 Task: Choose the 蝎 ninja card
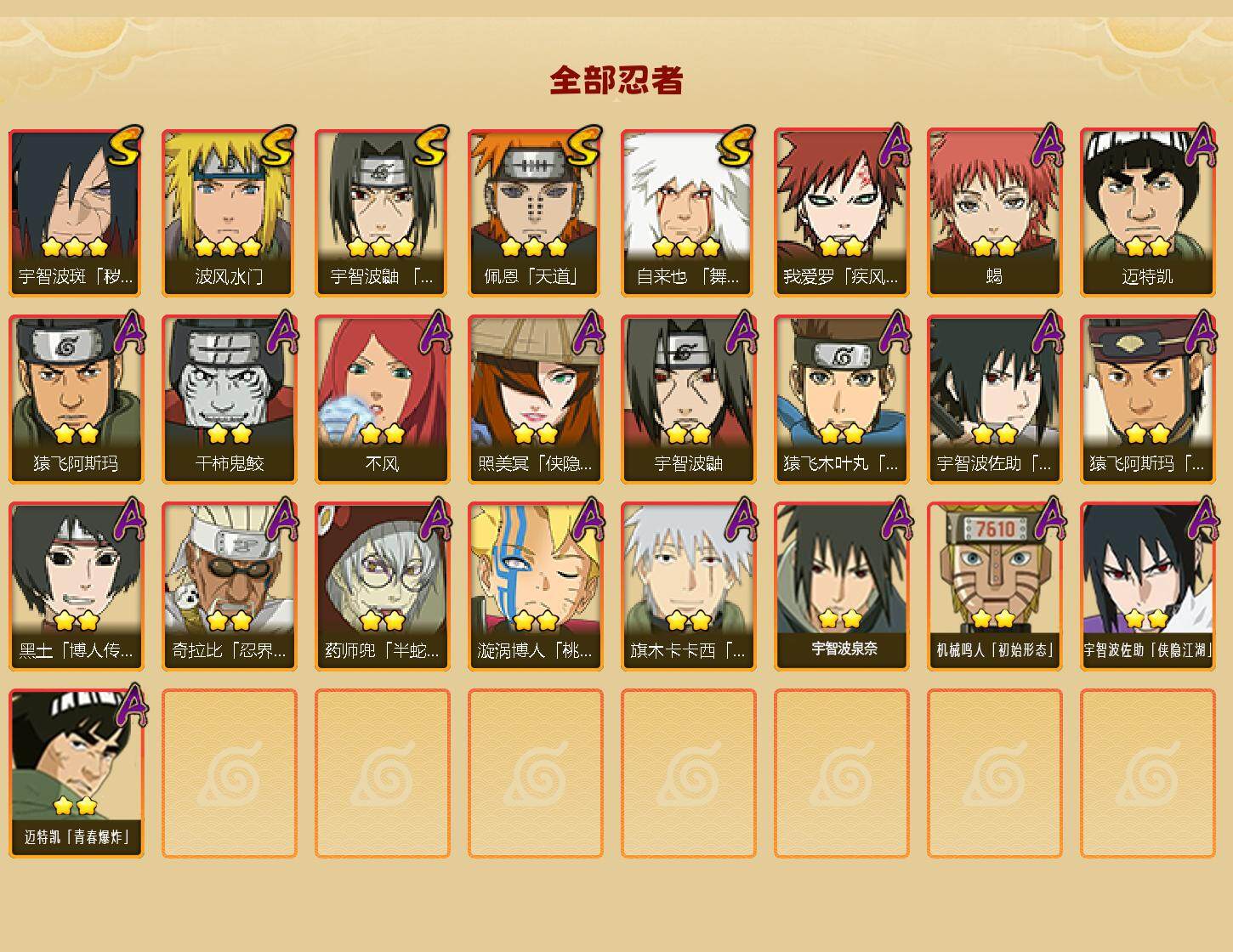coord(994,212)
